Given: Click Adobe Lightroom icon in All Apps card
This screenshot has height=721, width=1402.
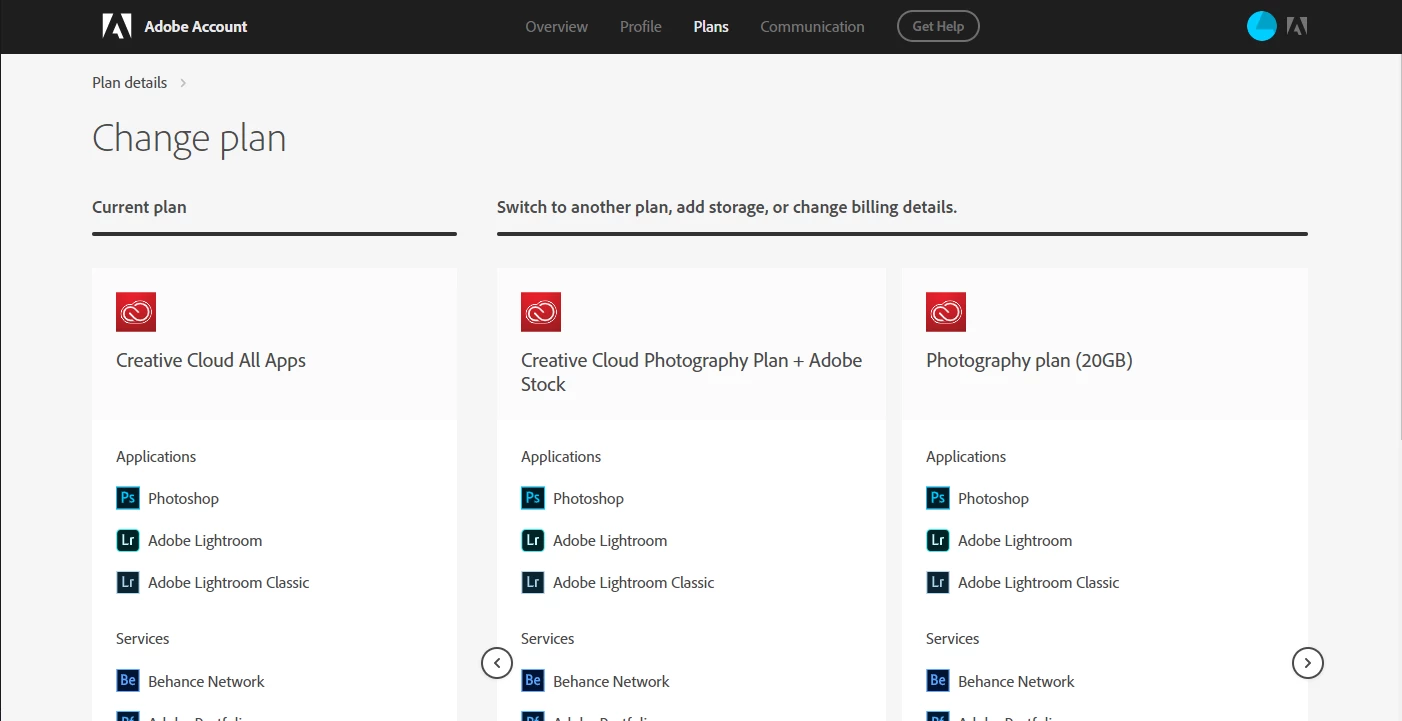Looking at the screenshot, I should pyautogui.click(x=128, y=540).
